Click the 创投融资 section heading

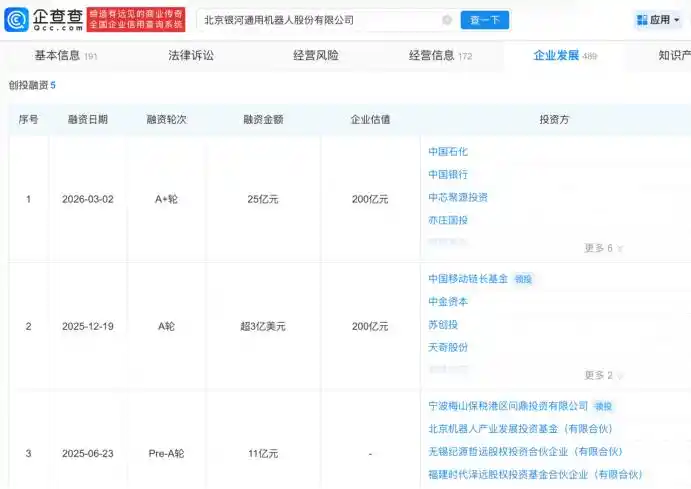[x=28, y=85]
